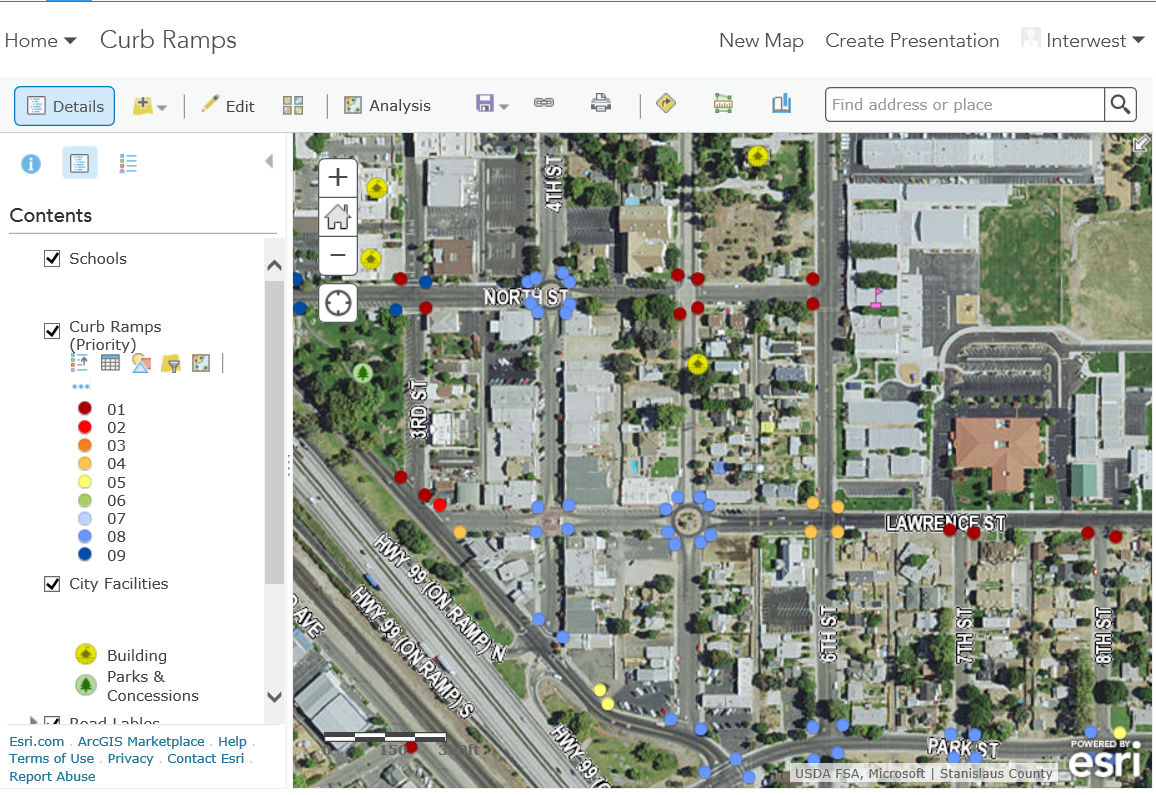This screenshot has width=1156, height=795.
Task: Open the attribute table for Curb Ramps
Action: coord(110,362)
